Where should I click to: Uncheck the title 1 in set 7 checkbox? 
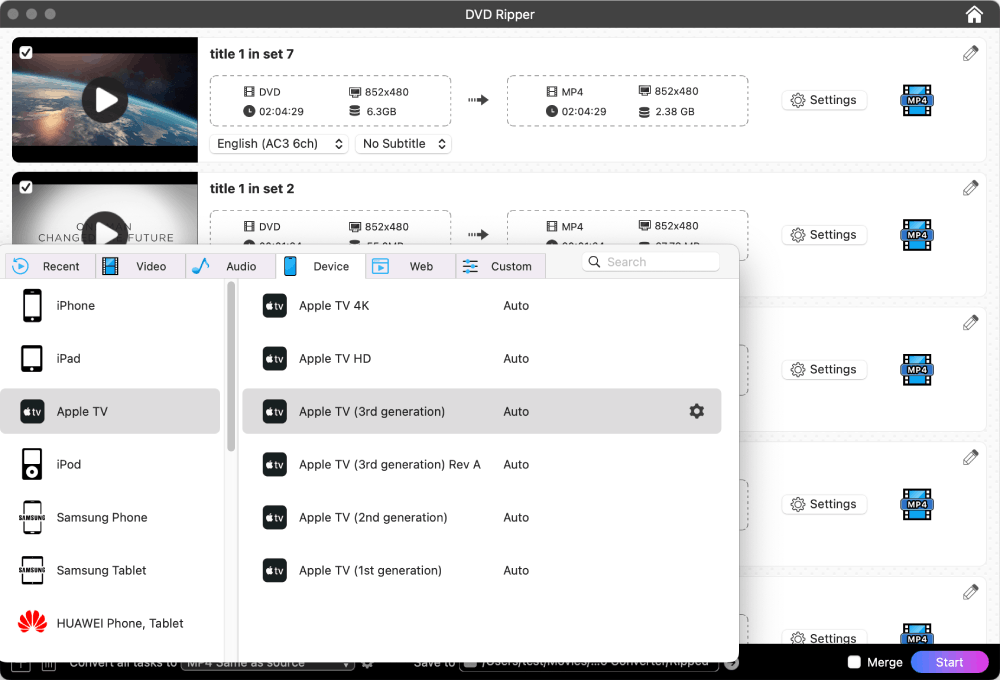26,52
